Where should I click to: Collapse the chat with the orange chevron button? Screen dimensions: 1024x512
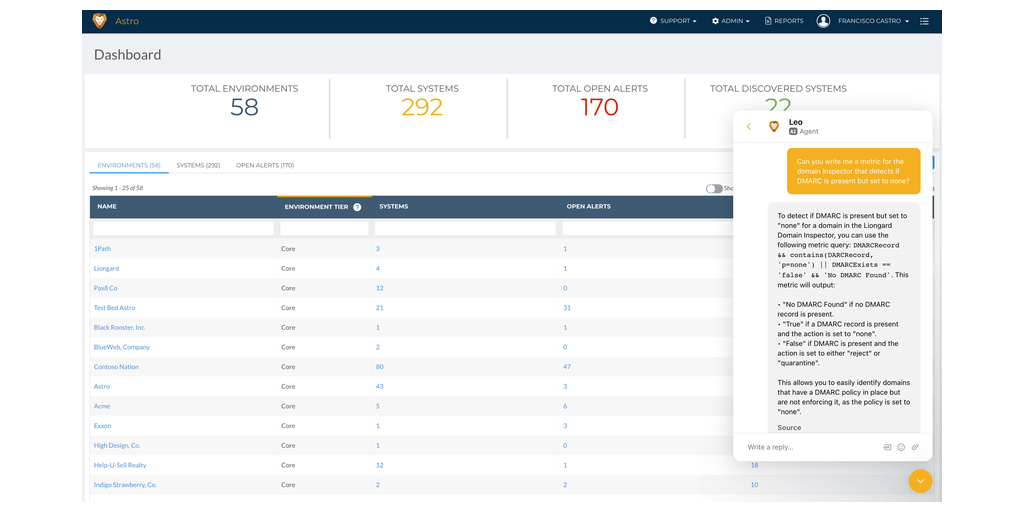click(x=920, y=481)
